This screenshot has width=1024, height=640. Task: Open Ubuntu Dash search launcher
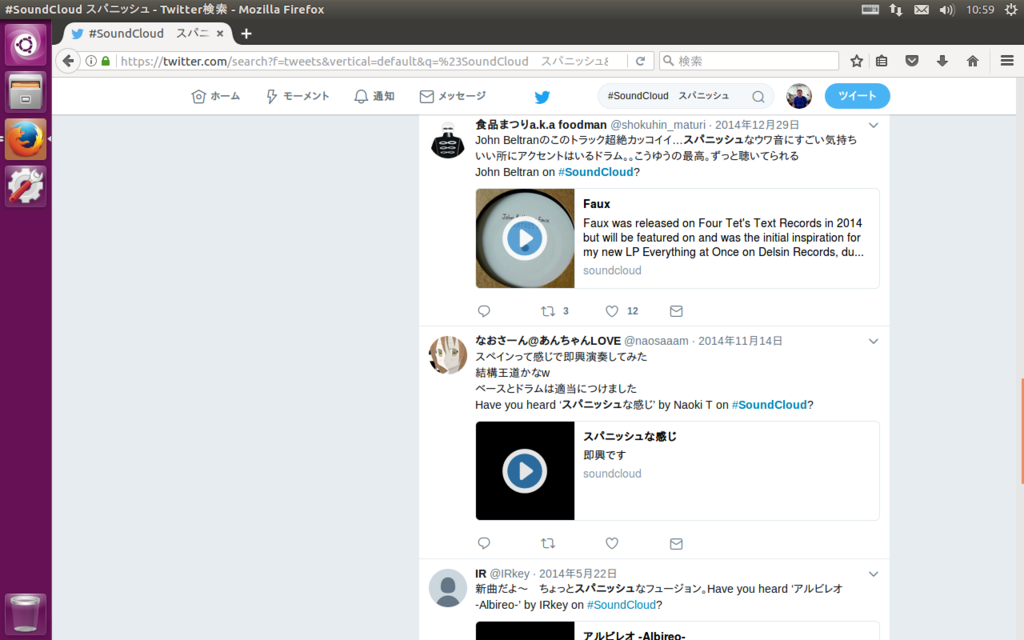pyautogui.click(x=25, y=44)
